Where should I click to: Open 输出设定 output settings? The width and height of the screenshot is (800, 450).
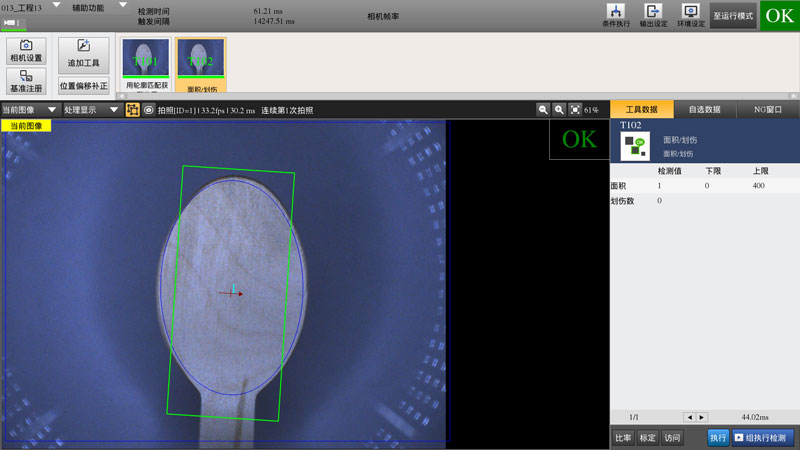654,15
